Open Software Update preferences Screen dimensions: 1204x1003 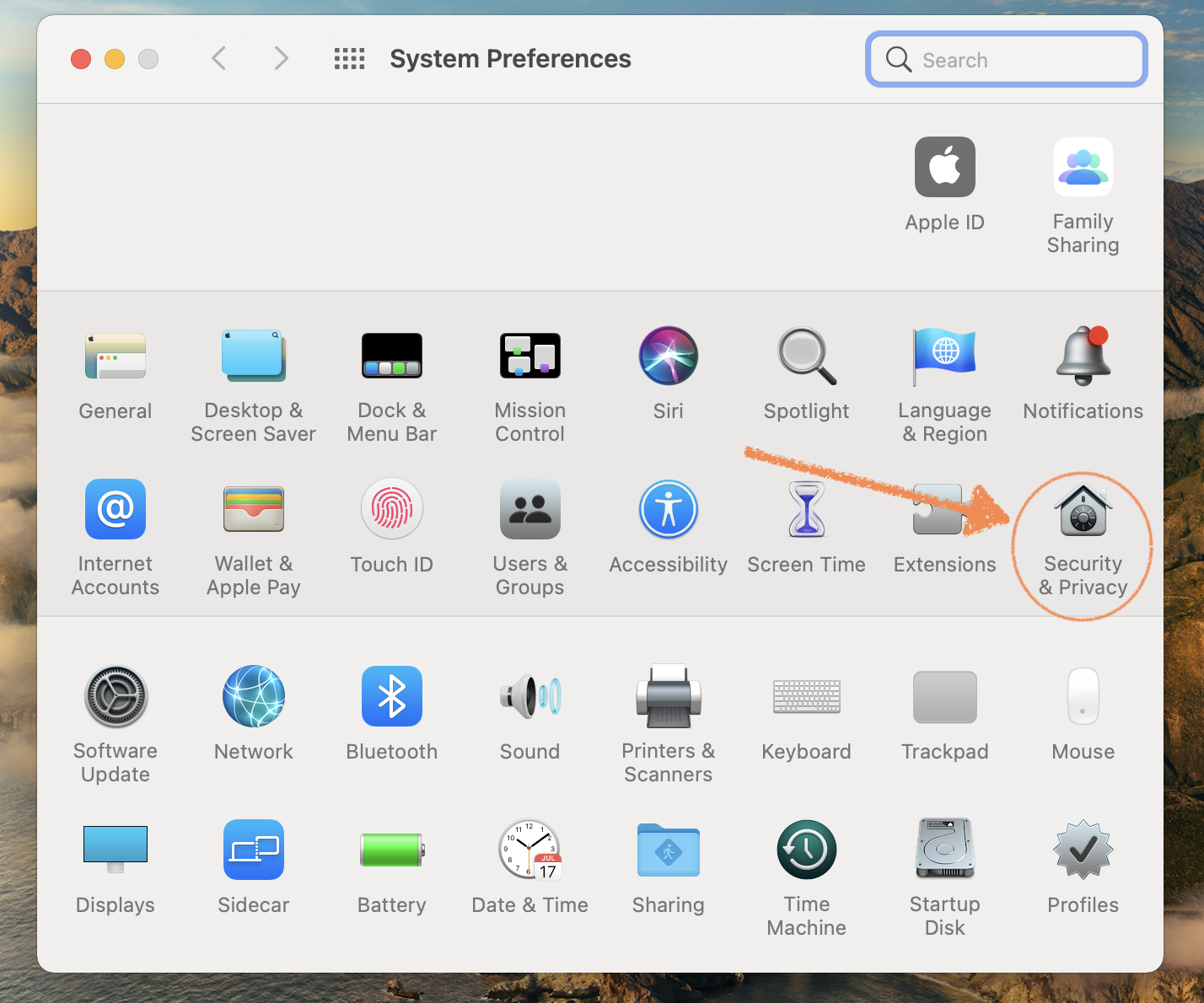pyautogui.click(x=116, y=696)
